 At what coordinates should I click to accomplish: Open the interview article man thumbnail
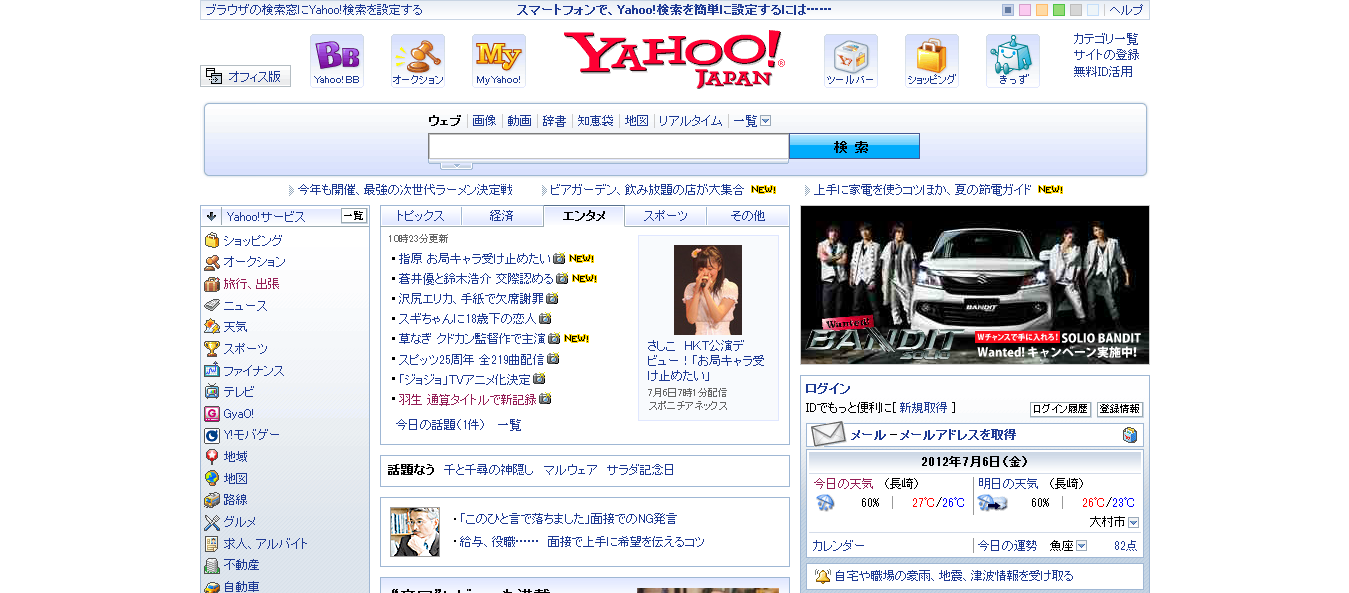pyautogui.click(x=415, y=532)
